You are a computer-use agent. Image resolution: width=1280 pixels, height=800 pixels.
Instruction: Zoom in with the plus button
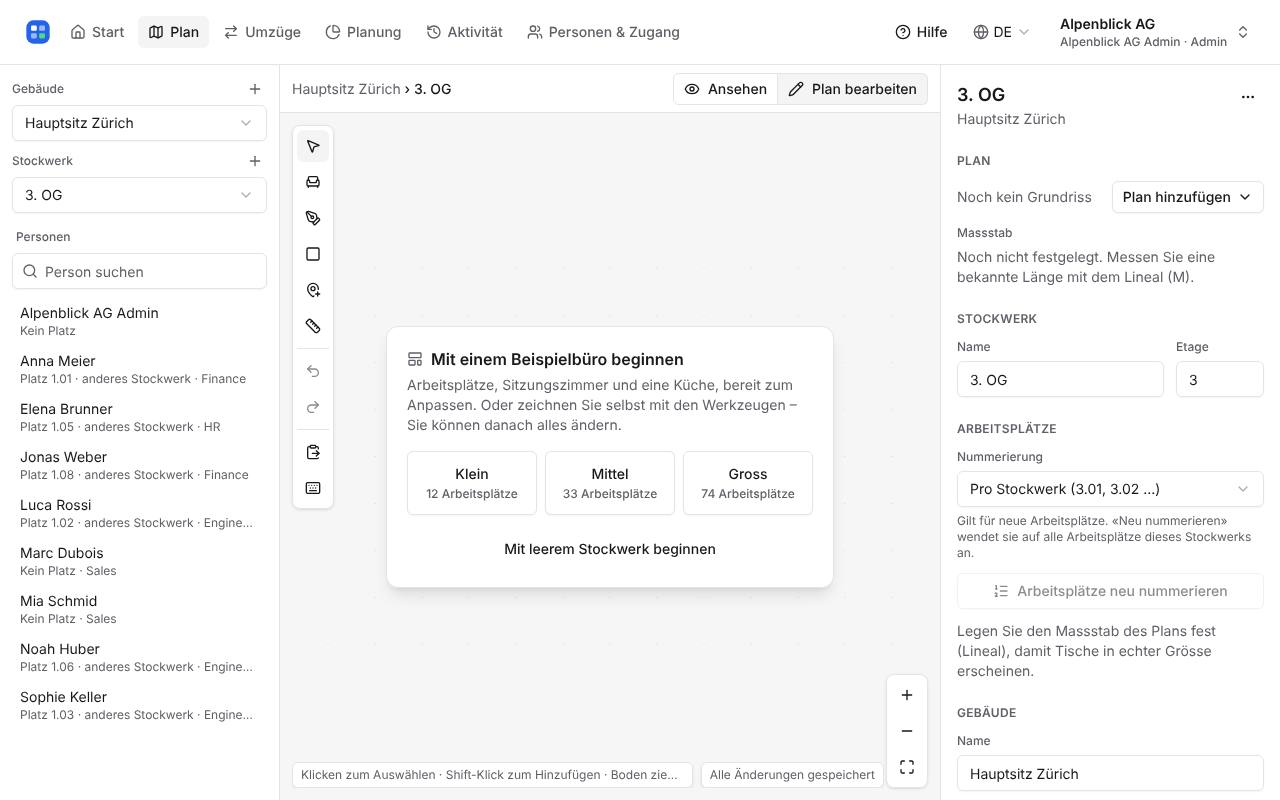(907, 695)
